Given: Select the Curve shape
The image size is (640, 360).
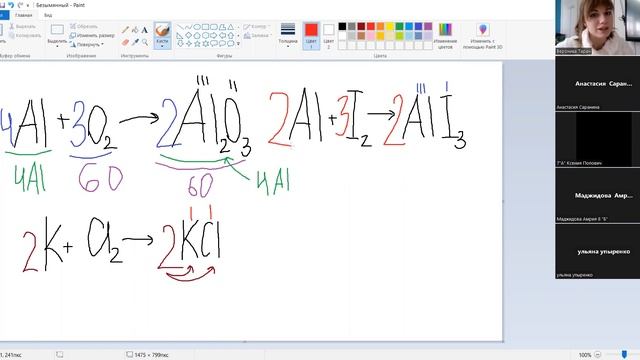Looking at the screenshot, I should click(x=188, y=27).
